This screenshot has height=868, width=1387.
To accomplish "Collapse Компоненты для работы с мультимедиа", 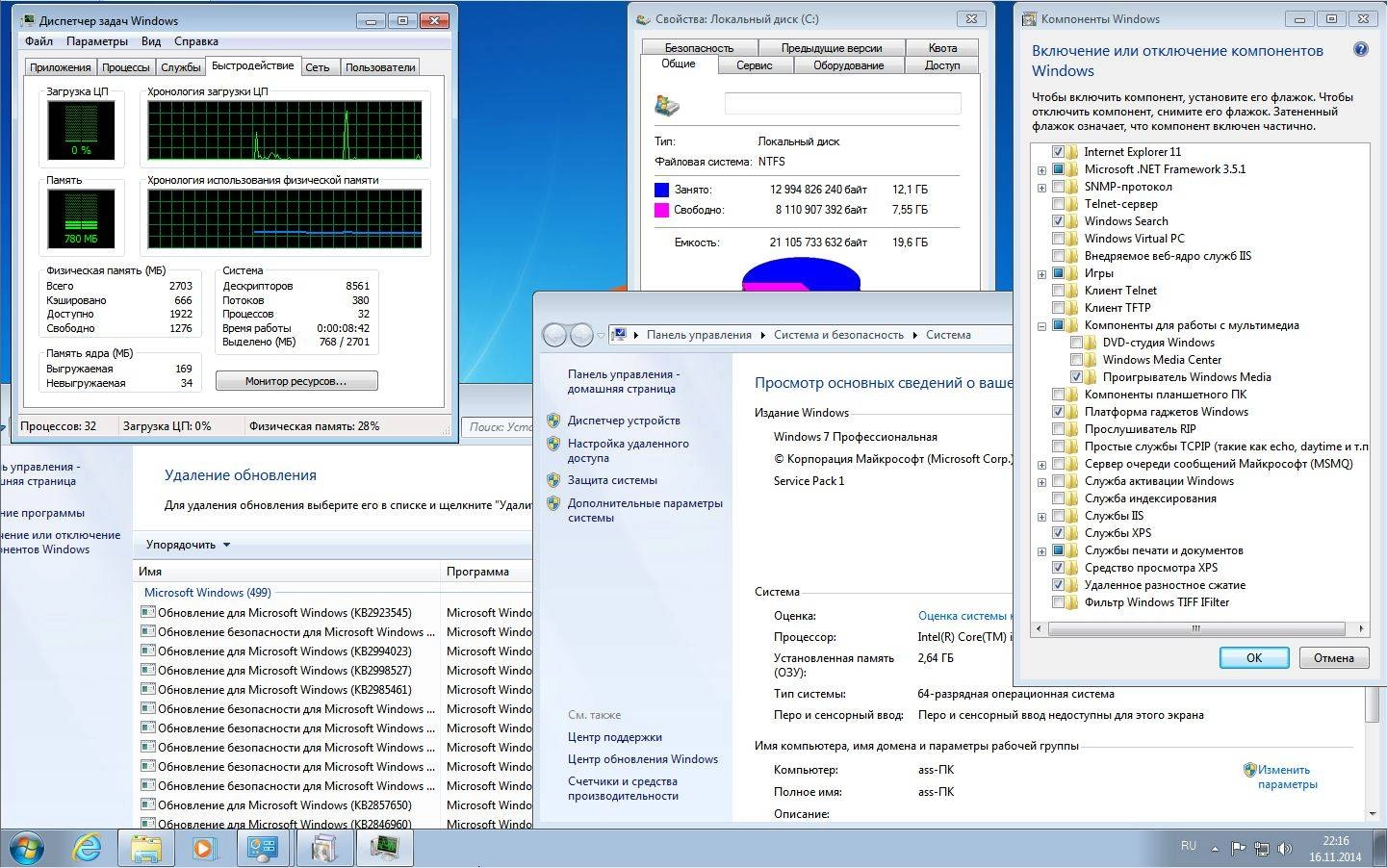I will [x=1041, y=325].
